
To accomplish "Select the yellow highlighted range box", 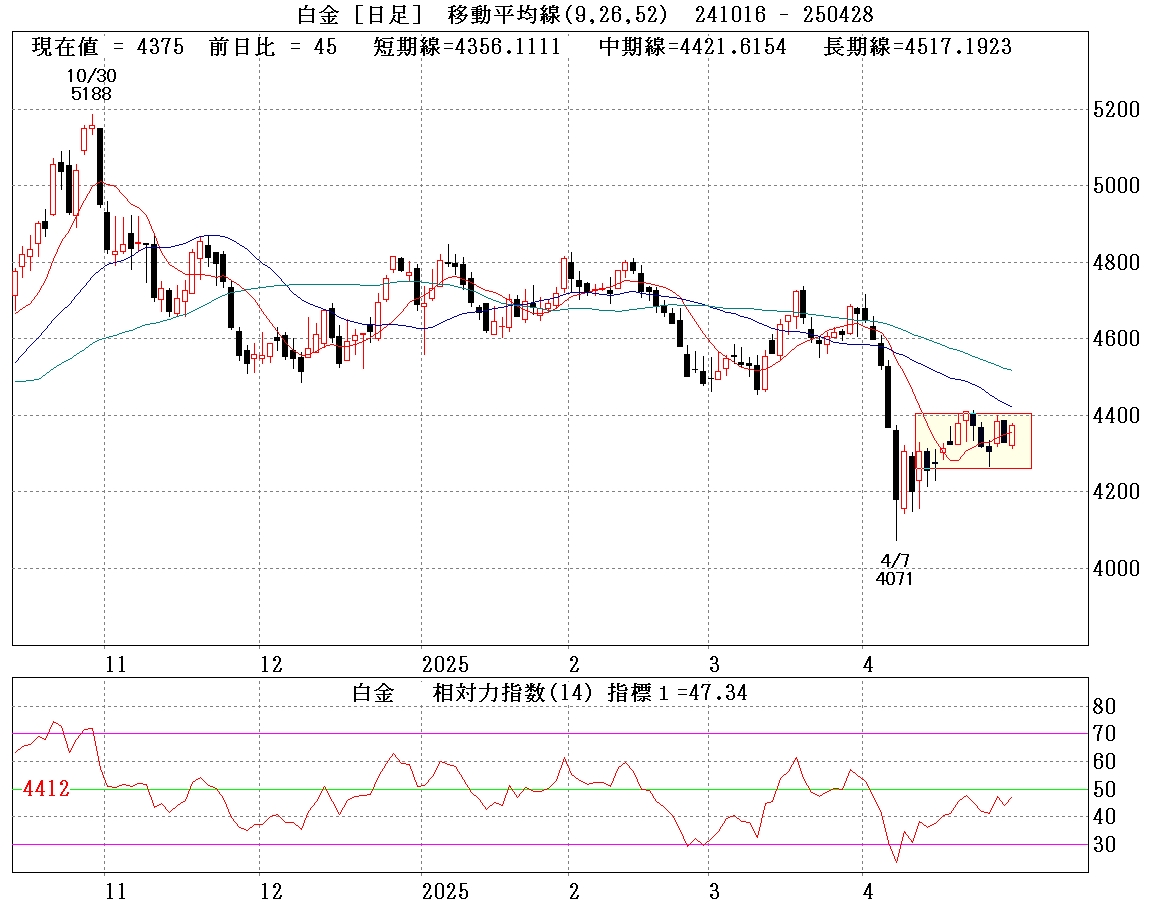I will tap(972, 441).
